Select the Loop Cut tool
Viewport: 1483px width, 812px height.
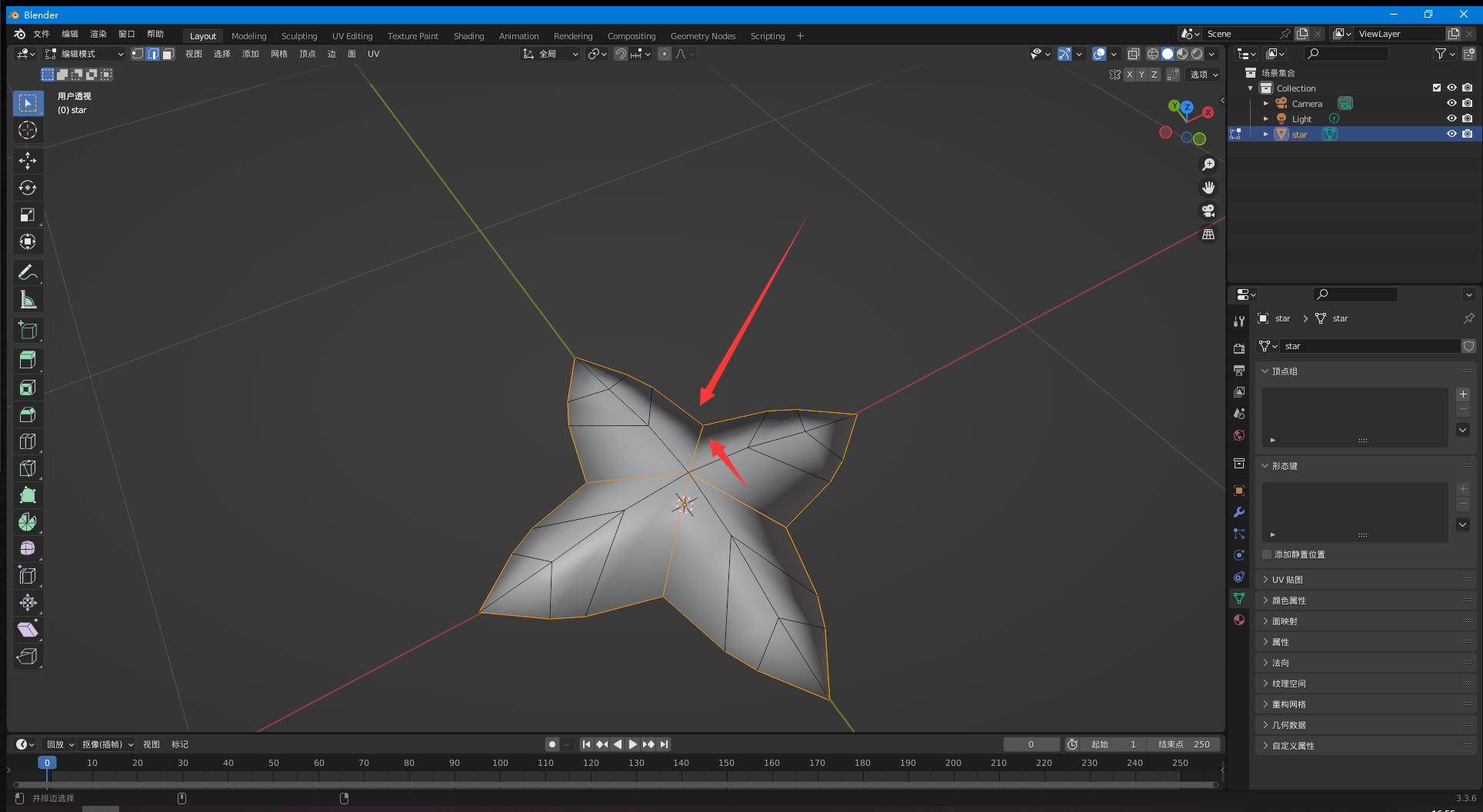(28, 441)
